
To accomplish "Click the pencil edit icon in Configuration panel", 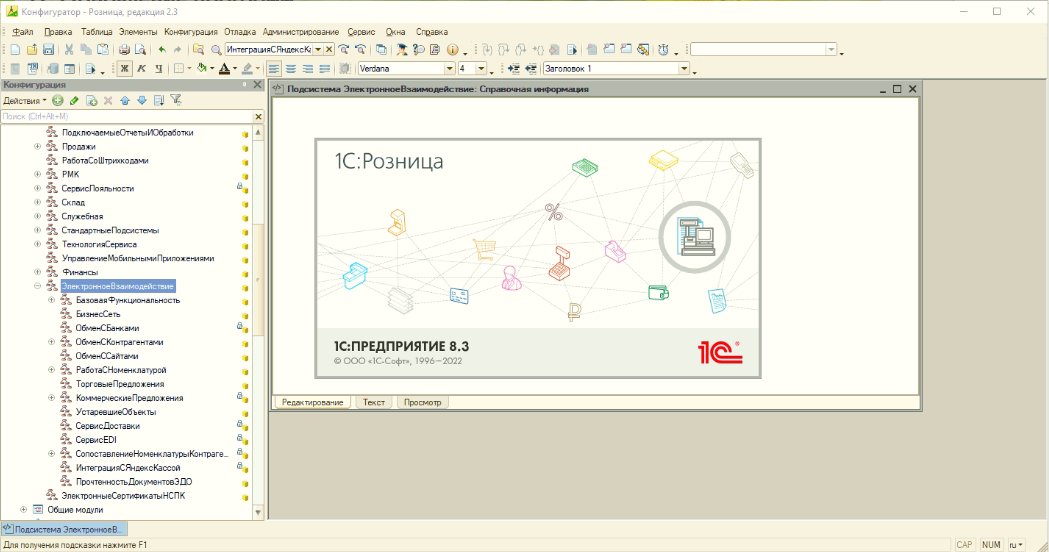I will coord(74,100).
